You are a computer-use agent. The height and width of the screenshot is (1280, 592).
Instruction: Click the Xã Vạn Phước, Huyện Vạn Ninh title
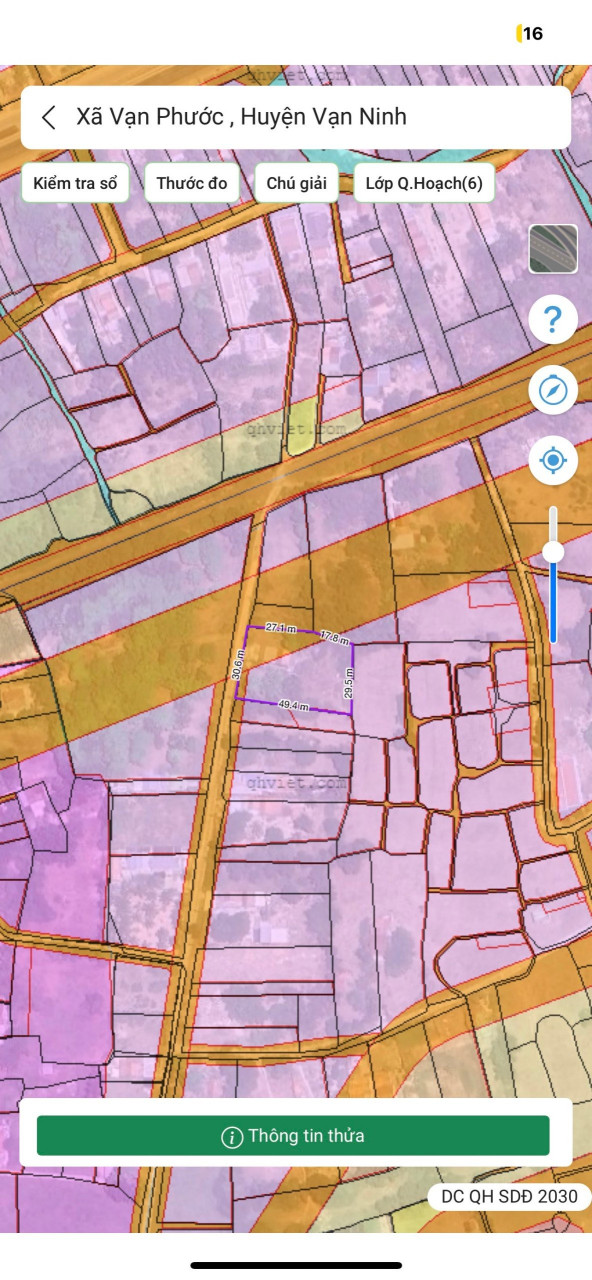pos(241,117)
